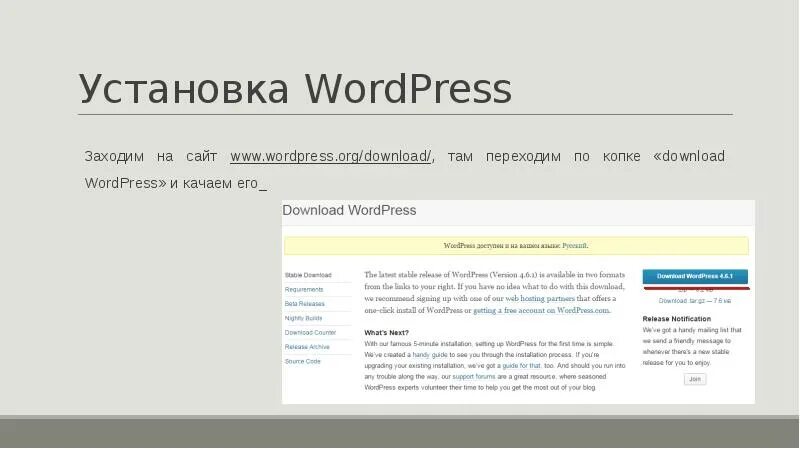Click the Download WordPress page heading
800x449 pixels.
pos(349,210)
